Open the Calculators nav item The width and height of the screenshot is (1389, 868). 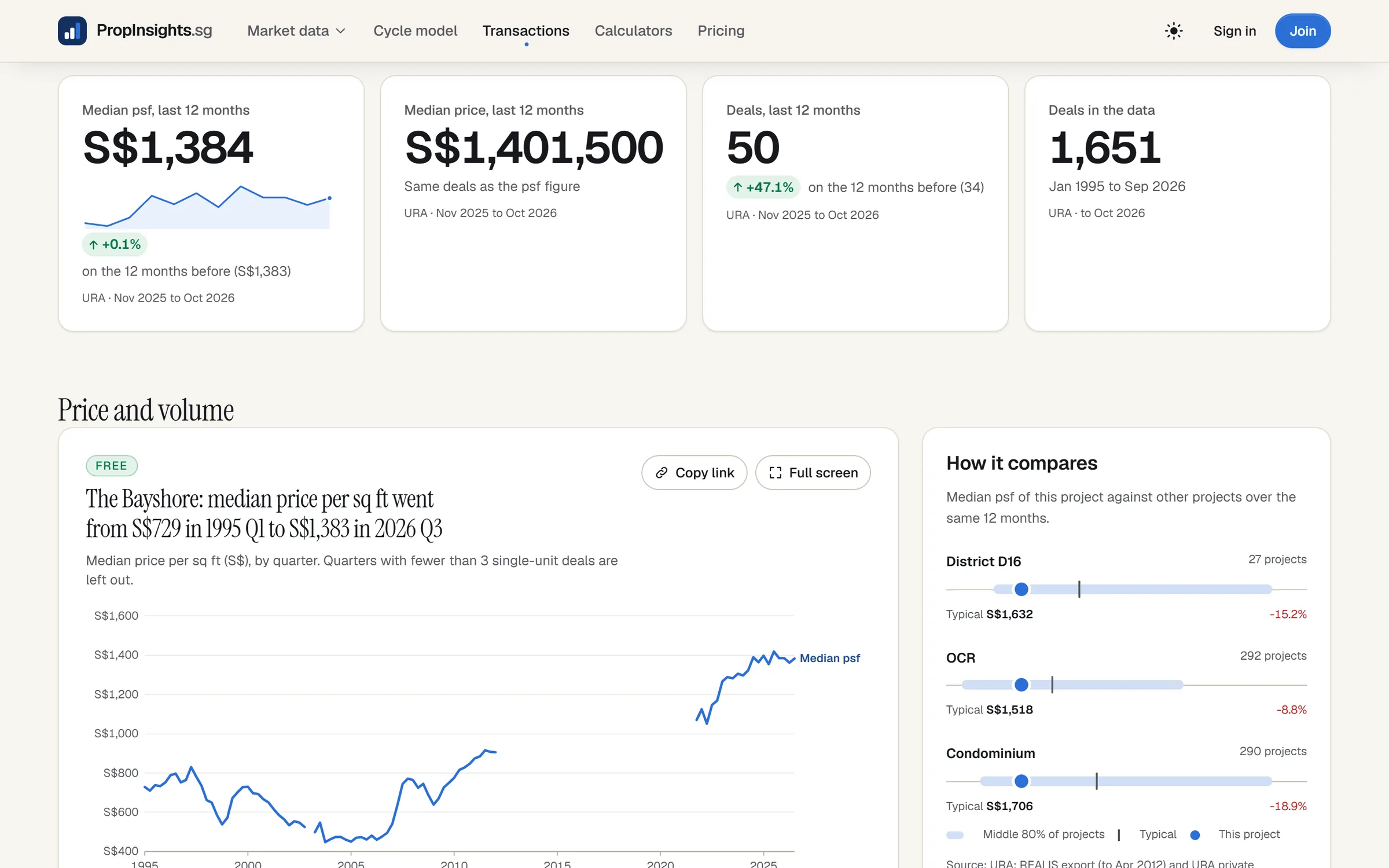click(x=633, y=31)
